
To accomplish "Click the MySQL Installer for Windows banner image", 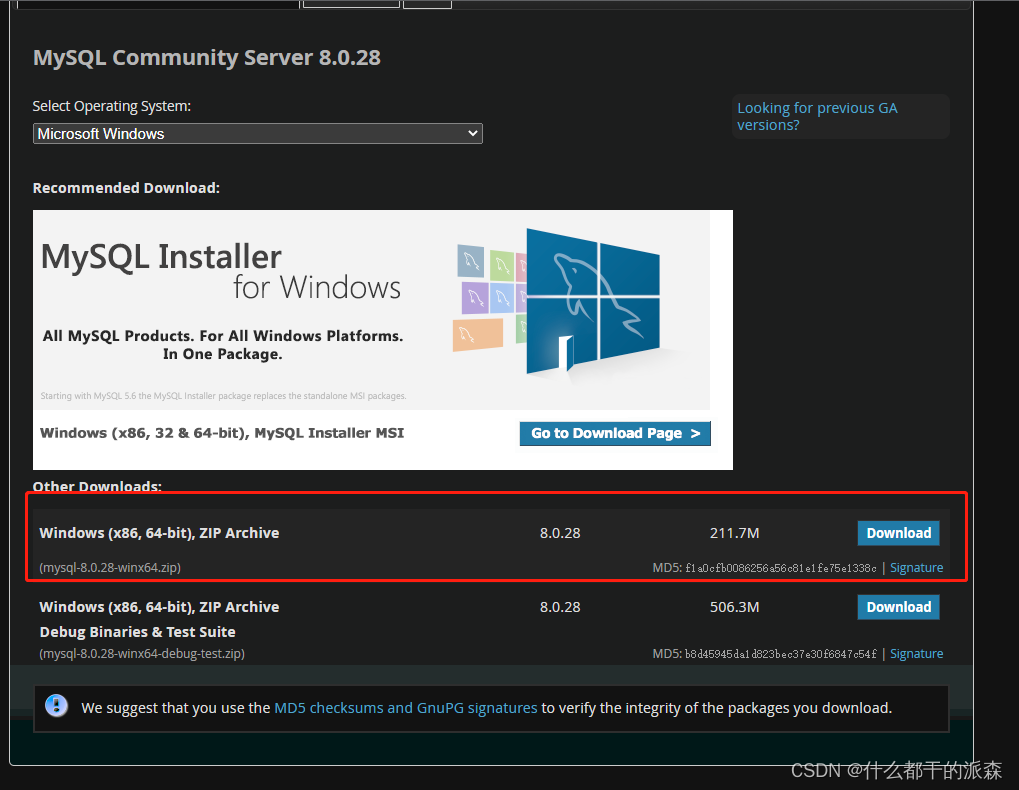I will coord(371,310).
